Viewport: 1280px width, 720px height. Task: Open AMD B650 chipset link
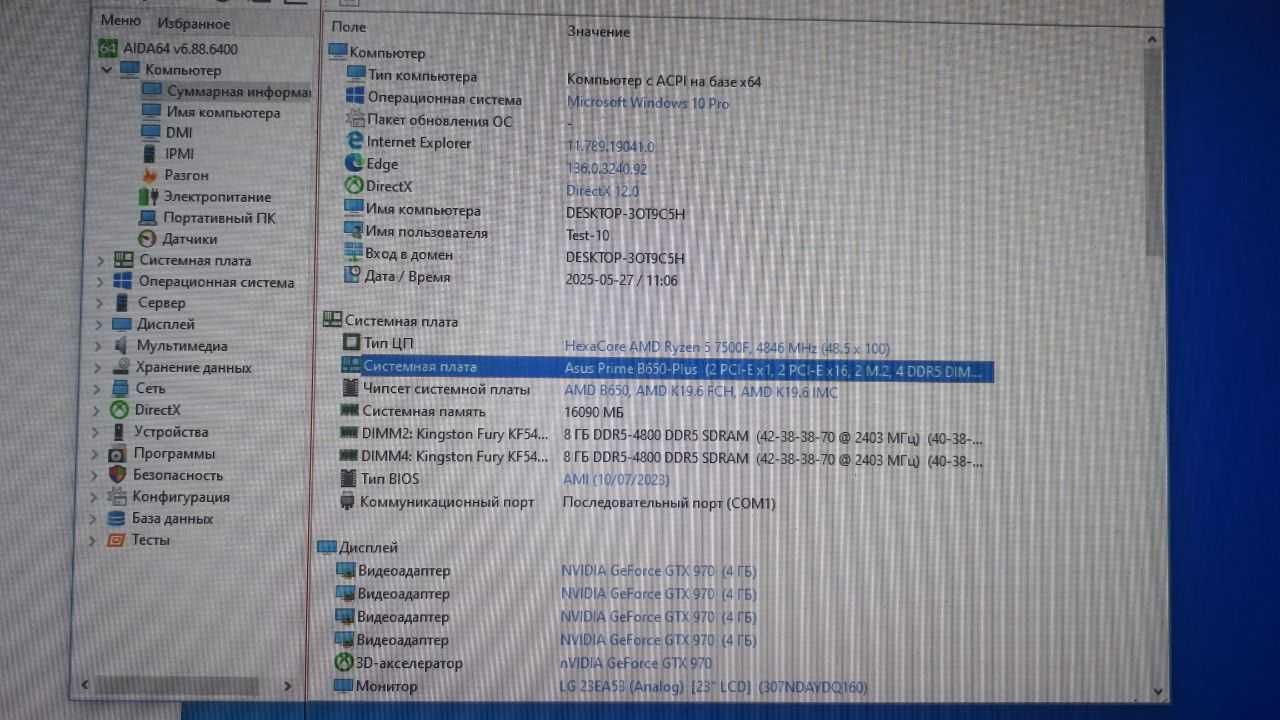pyautogui.click(x=701, y=393)
